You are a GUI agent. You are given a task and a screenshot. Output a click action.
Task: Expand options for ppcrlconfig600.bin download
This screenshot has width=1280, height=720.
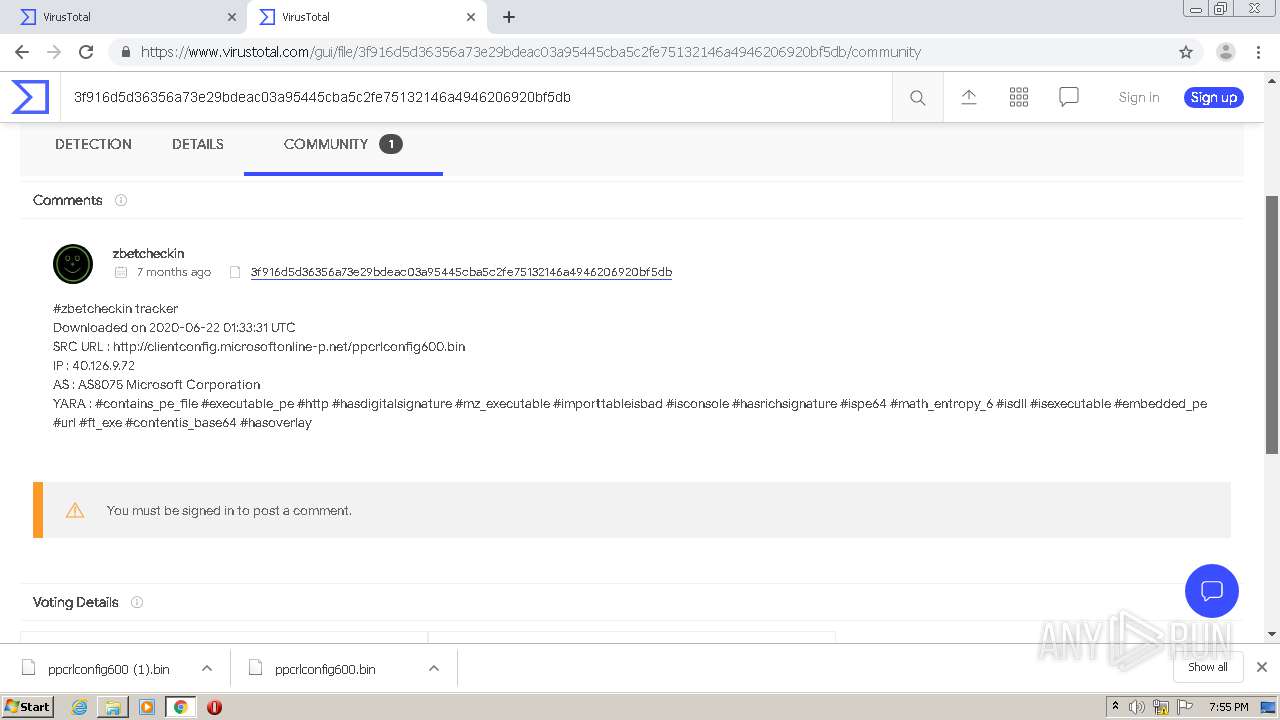pyautogui.click(x=434, y=668)
